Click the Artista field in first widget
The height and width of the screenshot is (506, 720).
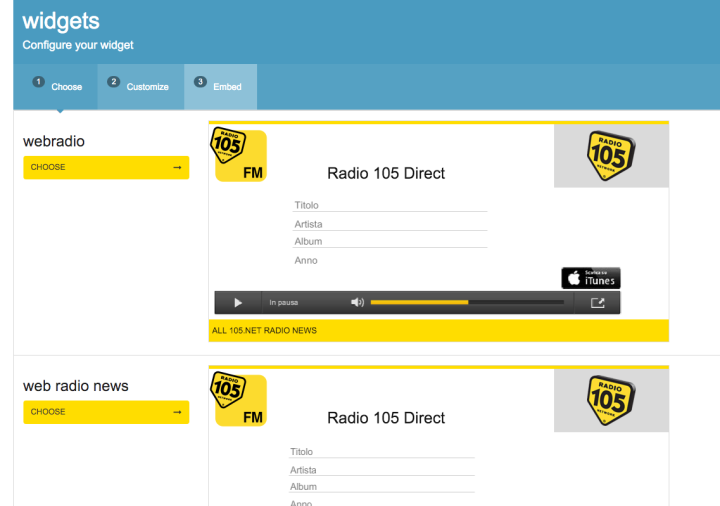[389, 224]
